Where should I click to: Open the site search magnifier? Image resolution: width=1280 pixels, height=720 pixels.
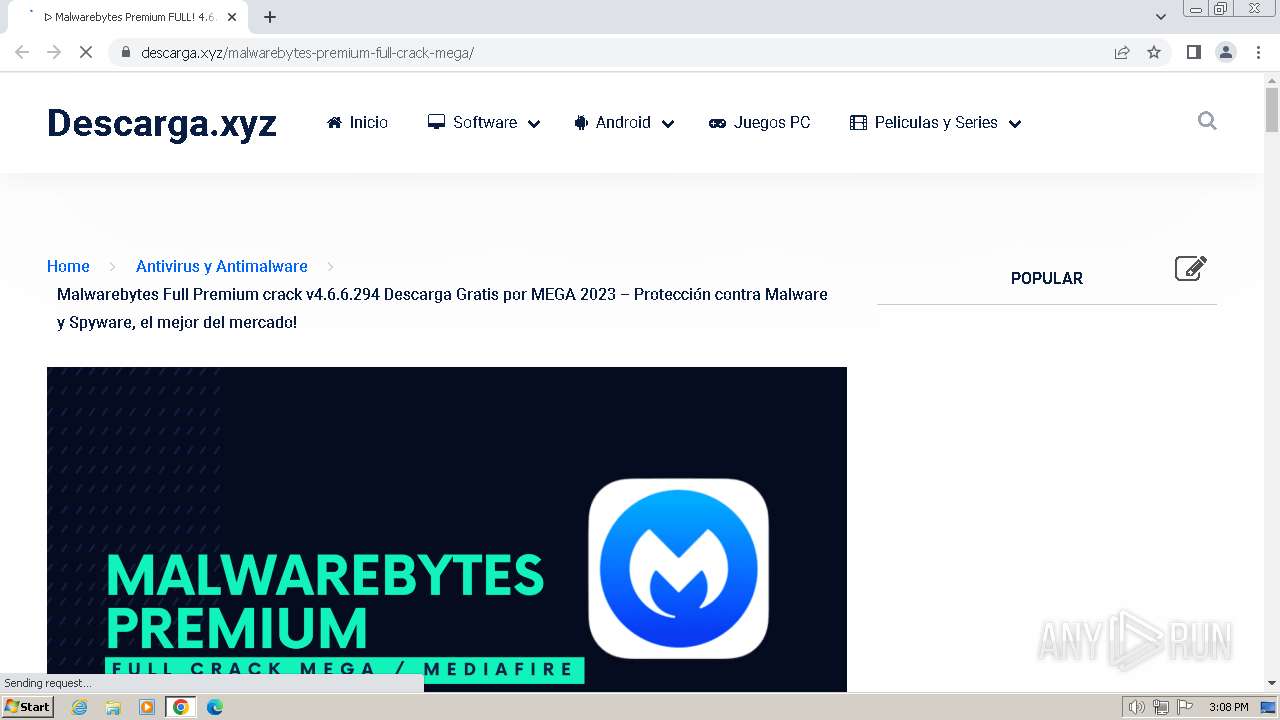1207,121
